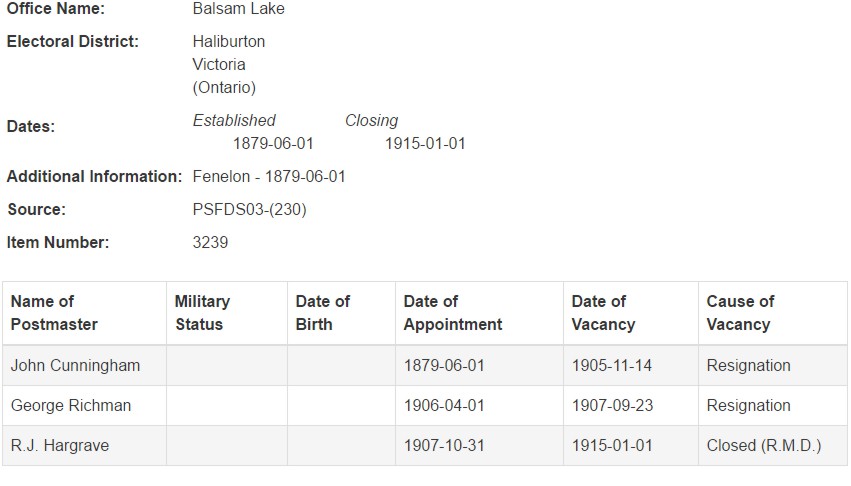This screenshot has height=486, width=851.
Task: Click the Fenelon additional information text
Action: point(269,177)
